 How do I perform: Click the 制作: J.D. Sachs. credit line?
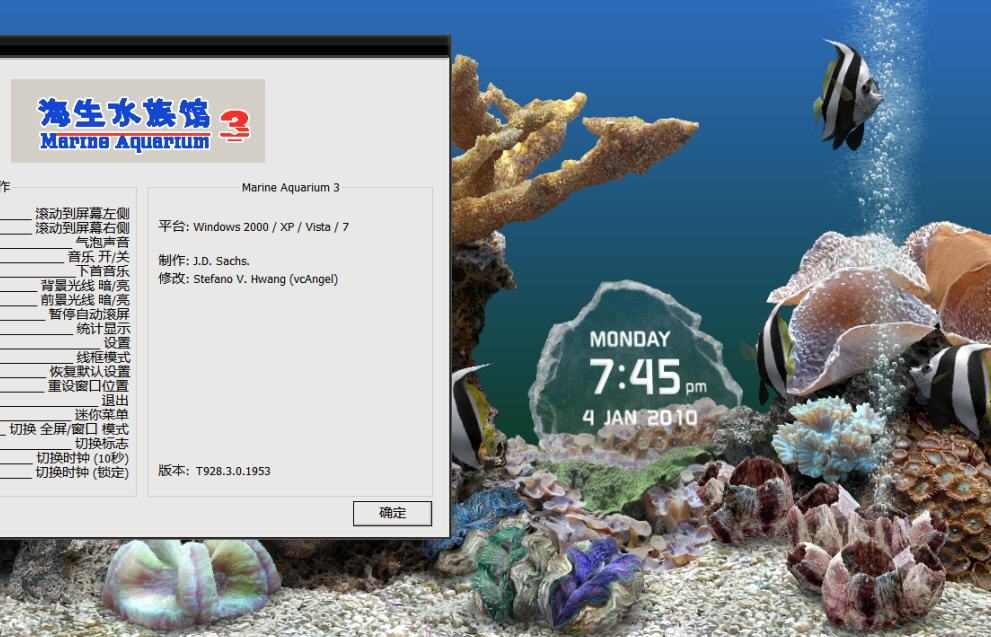click(204, 261)
